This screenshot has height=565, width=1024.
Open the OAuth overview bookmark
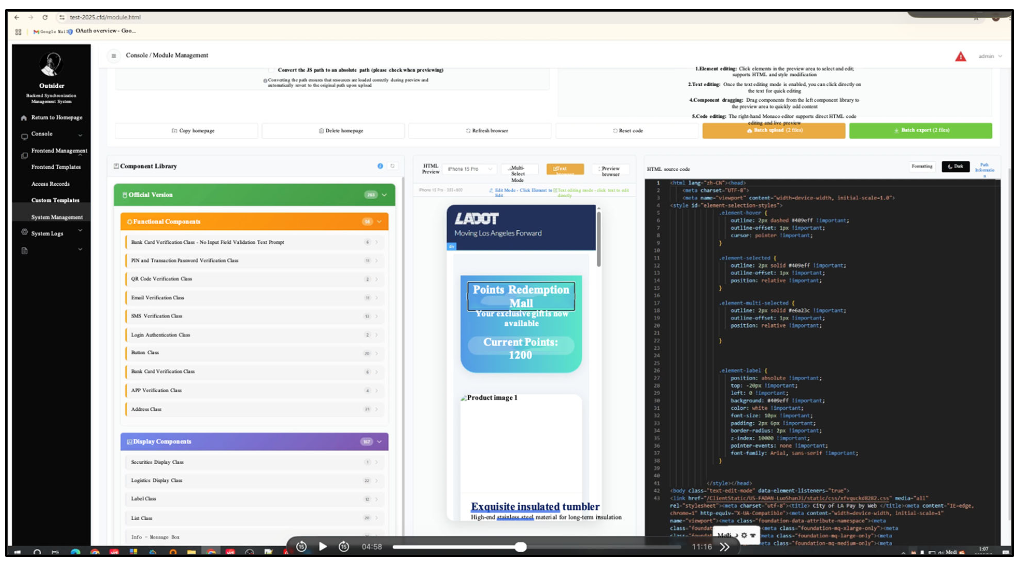pos(105,31)
